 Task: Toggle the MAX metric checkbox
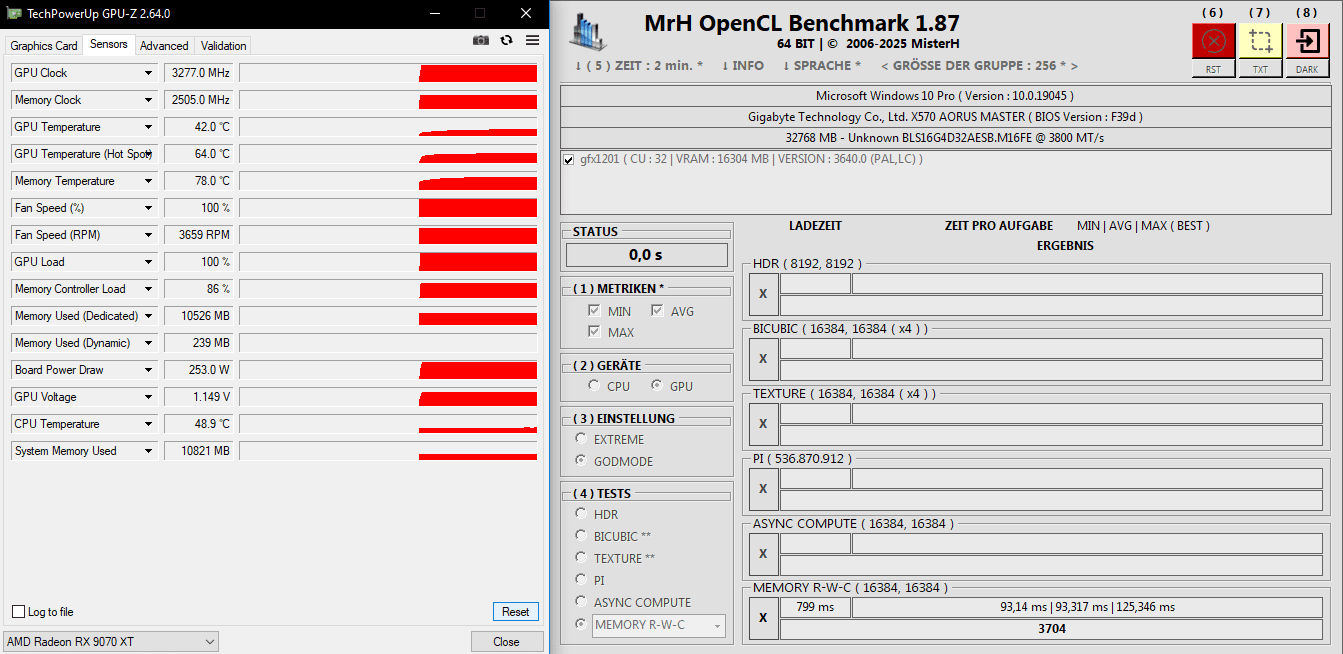coord(595,332)
